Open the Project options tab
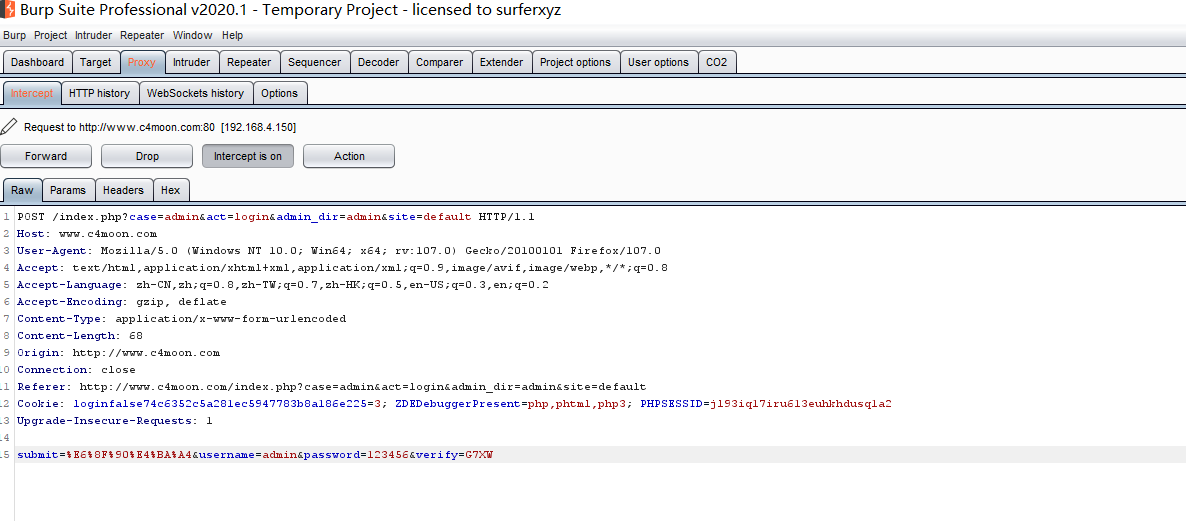 [x=576, y=63]
